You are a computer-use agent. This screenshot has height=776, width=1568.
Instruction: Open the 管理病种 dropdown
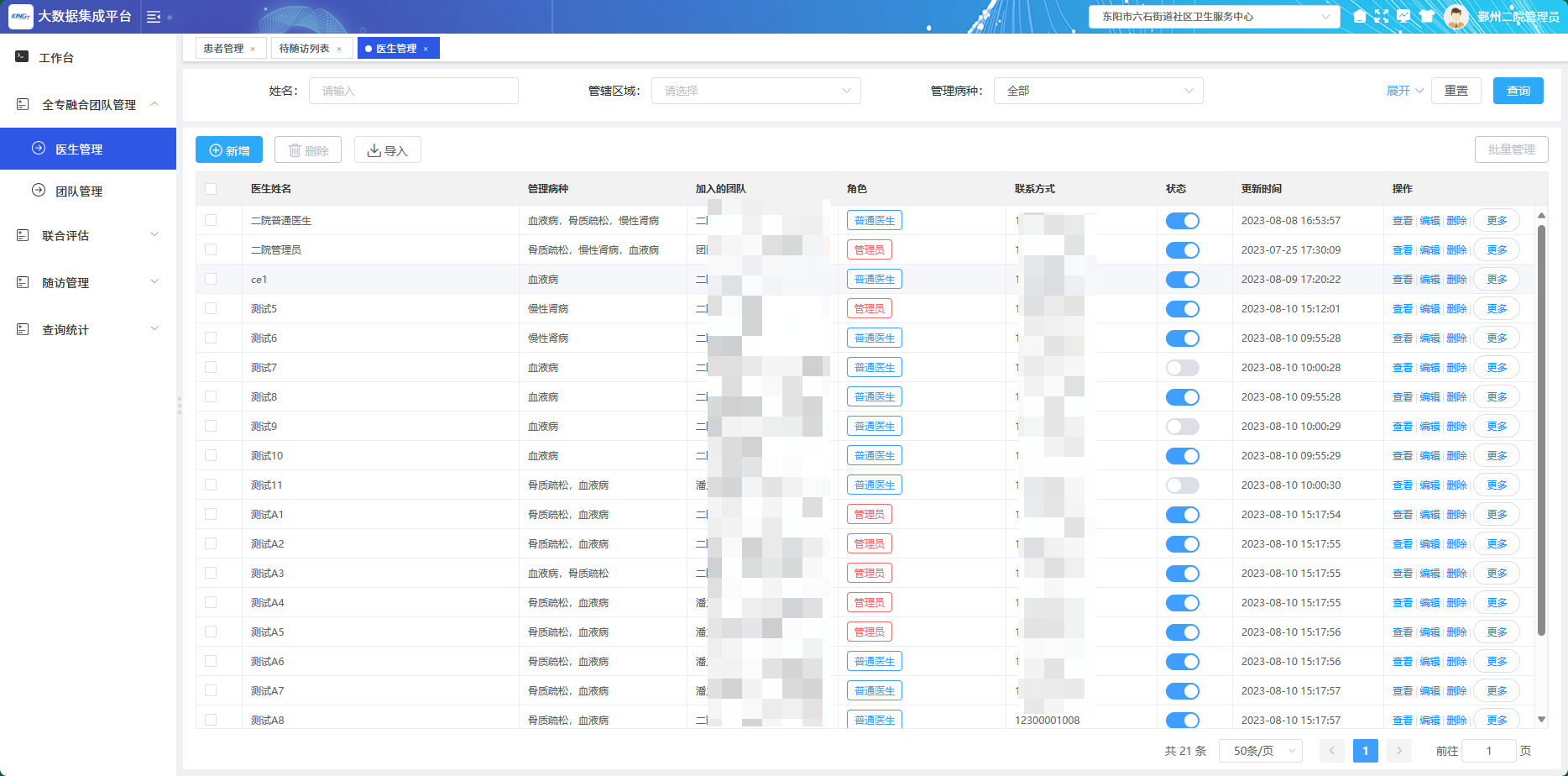click(1099, 91)
